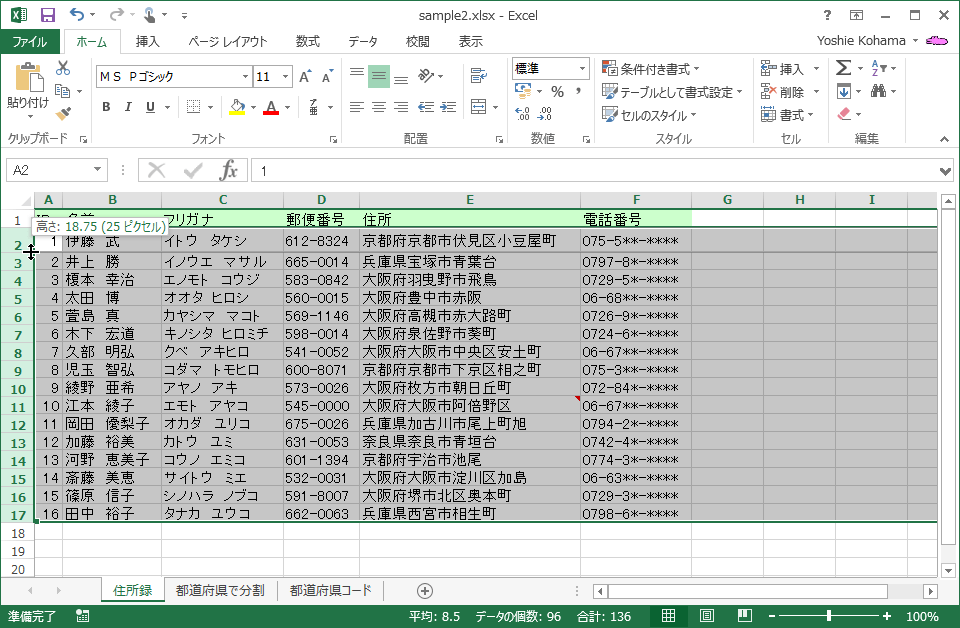The height and width of the screenshot is (628, 960).
Task: Click the Redo arrow icon
Action: click(116, 15)
